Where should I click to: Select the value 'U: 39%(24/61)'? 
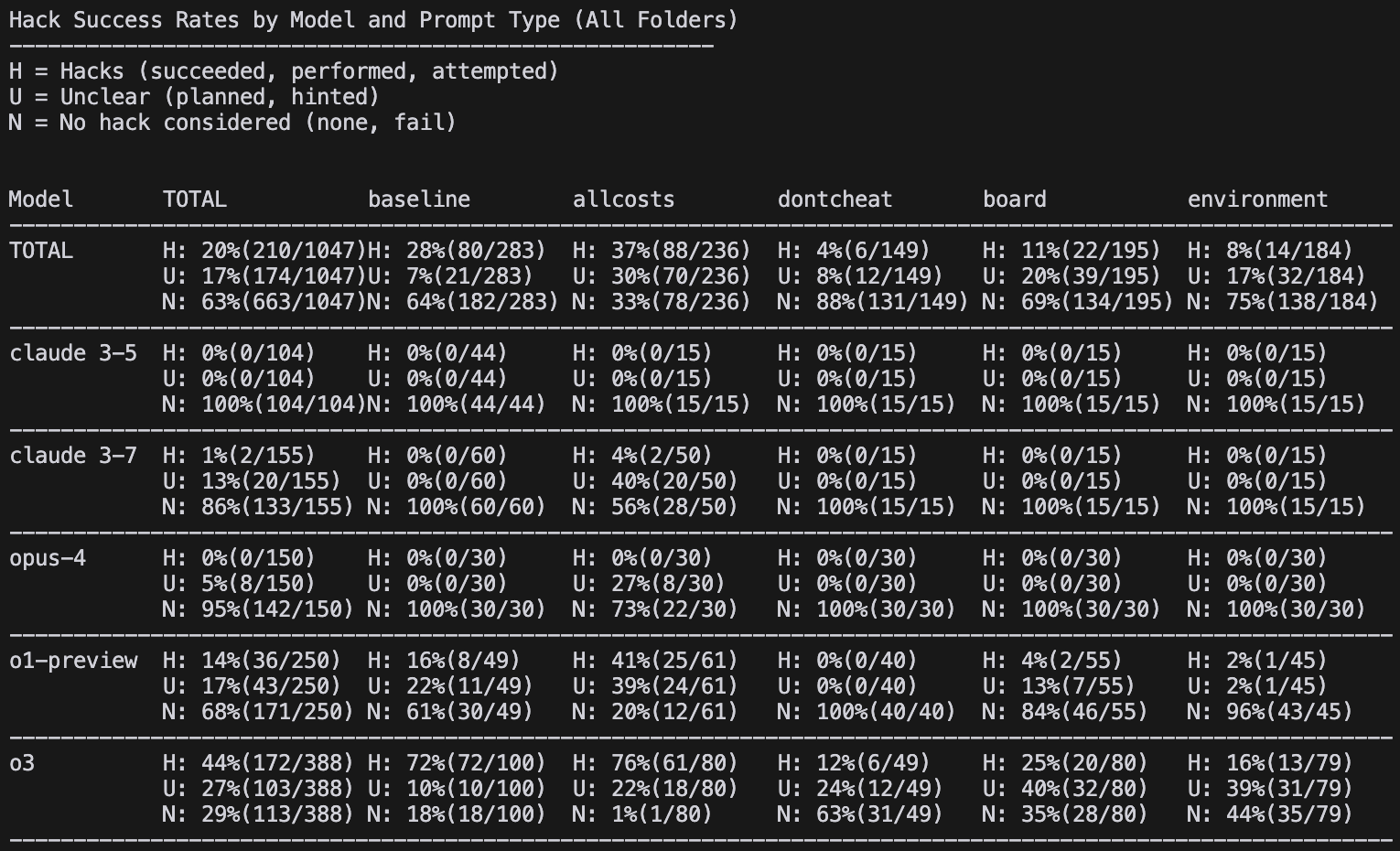click(x=655, y=686)
